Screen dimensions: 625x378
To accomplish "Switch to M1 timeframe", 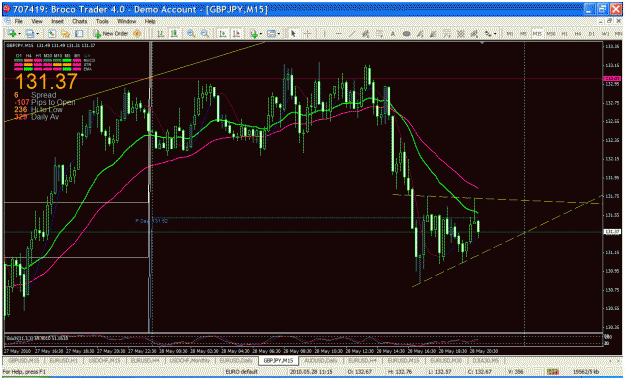I will coord(510,34).
